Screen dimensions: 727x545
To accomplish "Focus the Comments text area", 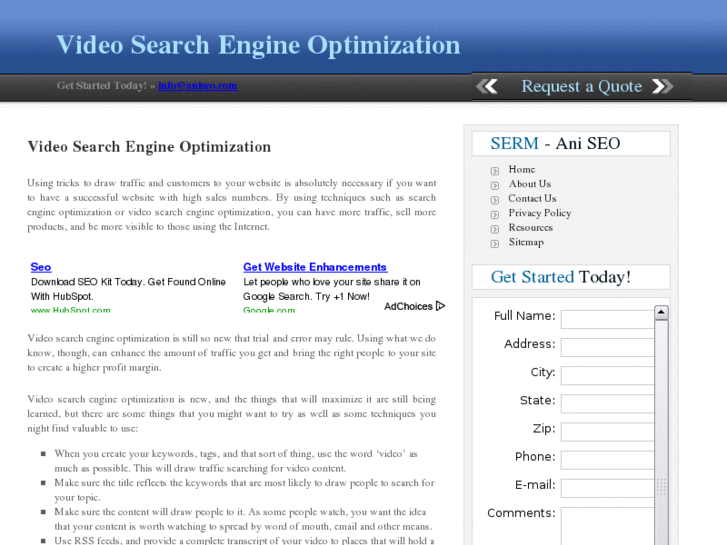I will (x=607, y=526).
